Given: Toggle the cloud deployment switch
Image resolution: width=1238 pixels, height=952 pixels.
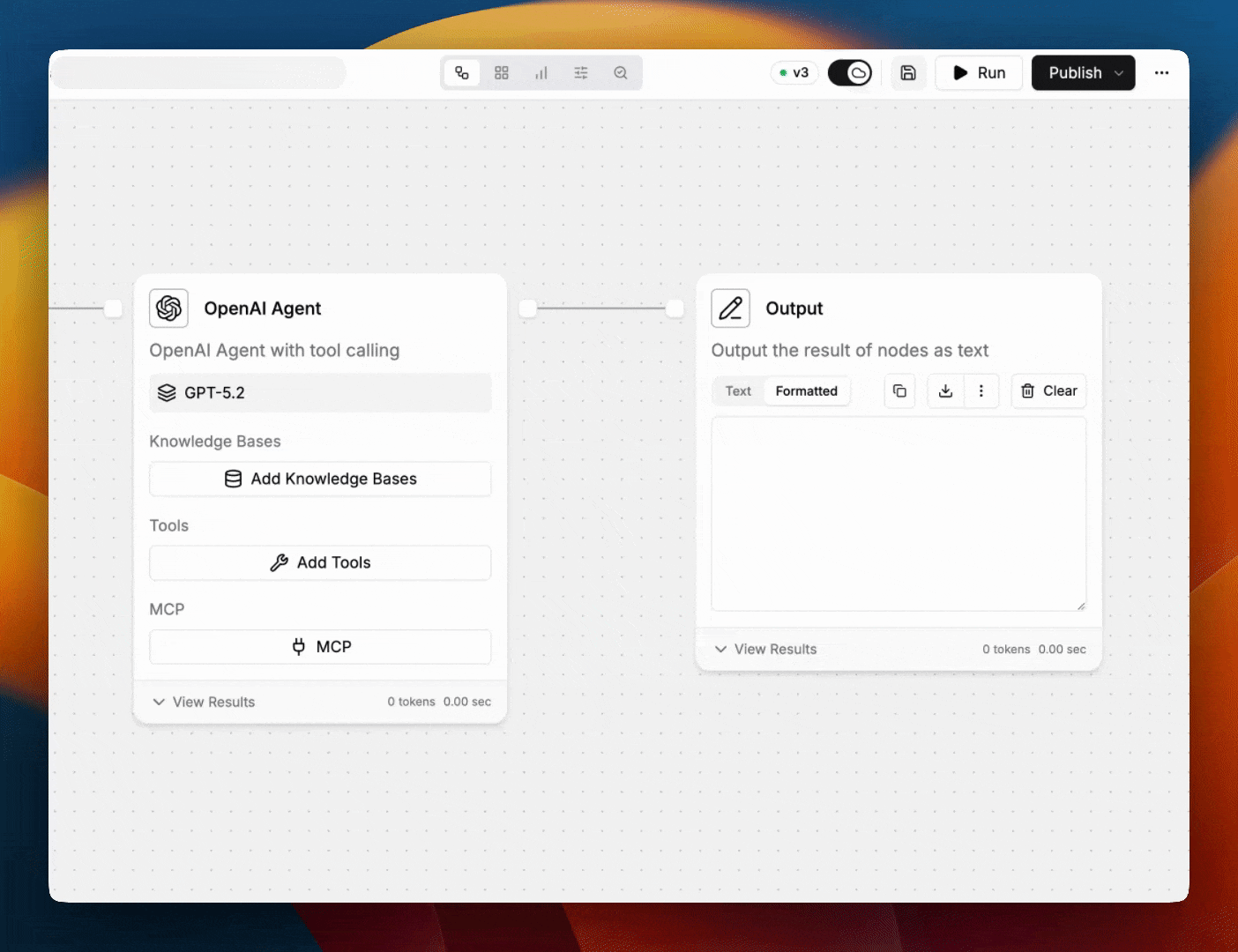Looking at the screenshot, I should [849, 73].
